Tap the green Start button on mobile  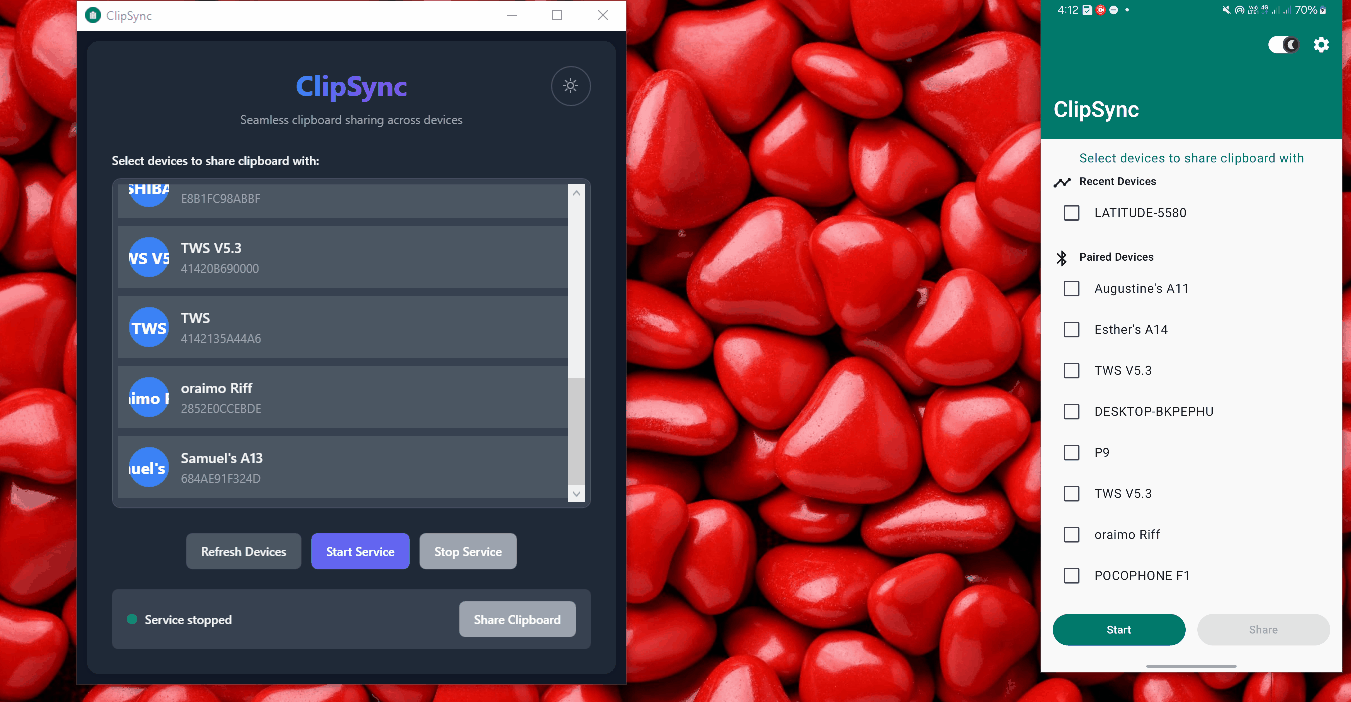click(1118, 630)
